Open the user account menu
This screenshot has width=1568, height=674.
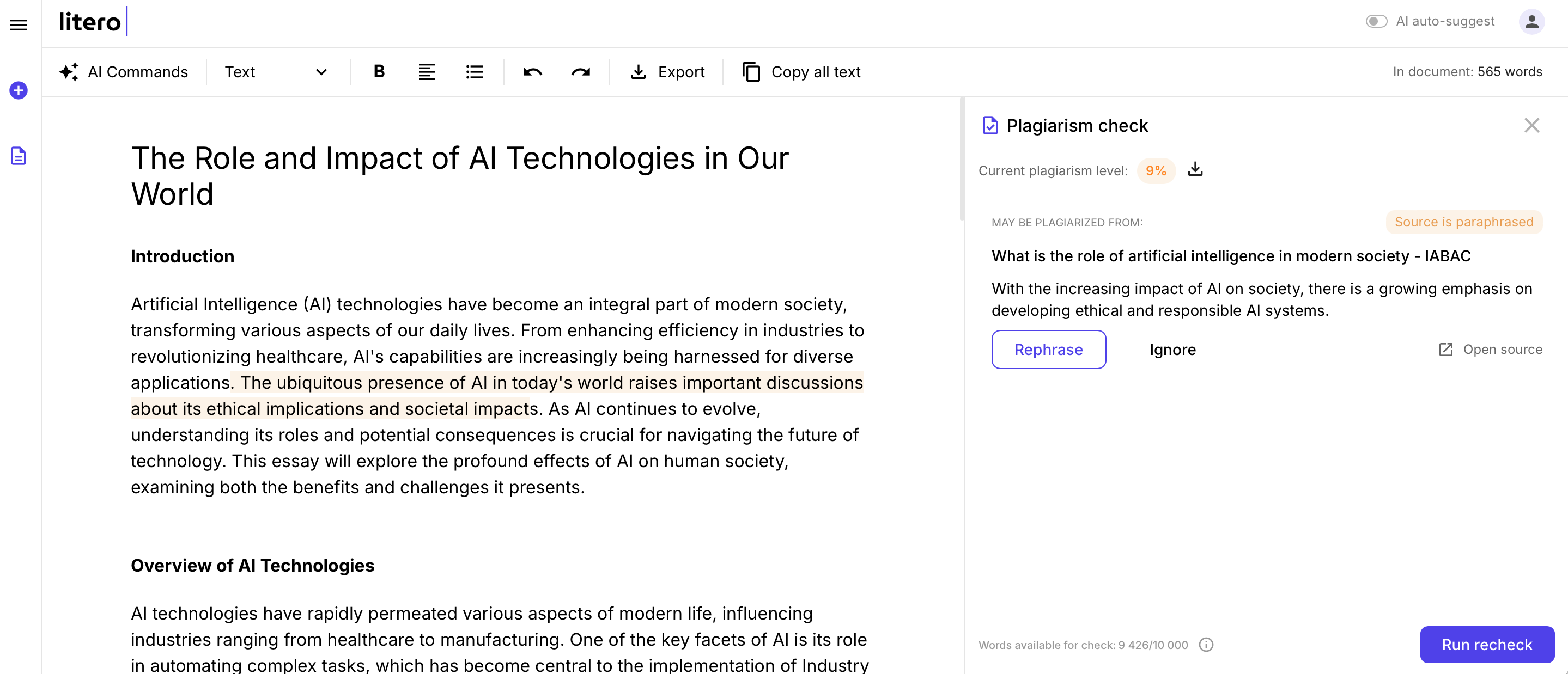click(x=1531, y=22)
